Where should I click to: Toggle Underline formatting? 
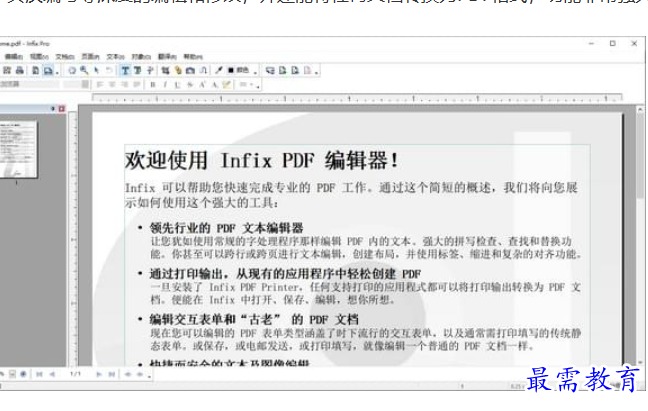click(178, 85)
